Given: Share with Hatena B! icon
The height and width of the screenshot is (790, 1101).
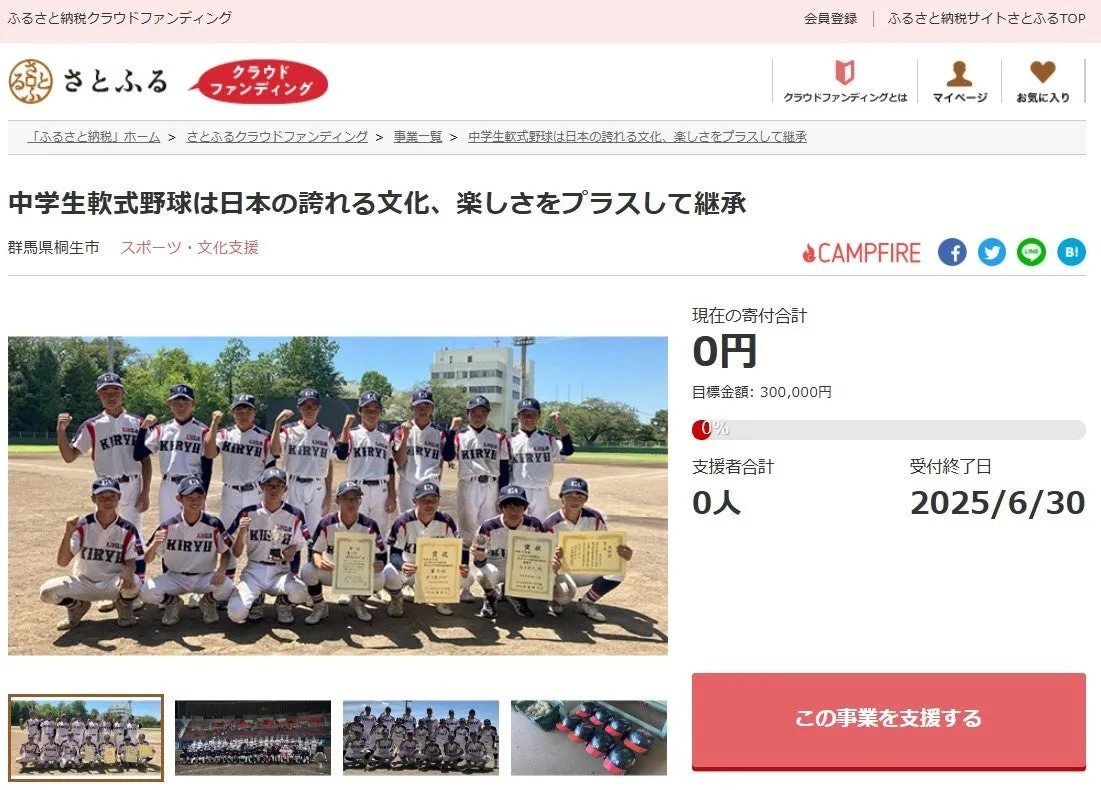Looking at the screenshot, I should click(1072, 252).
